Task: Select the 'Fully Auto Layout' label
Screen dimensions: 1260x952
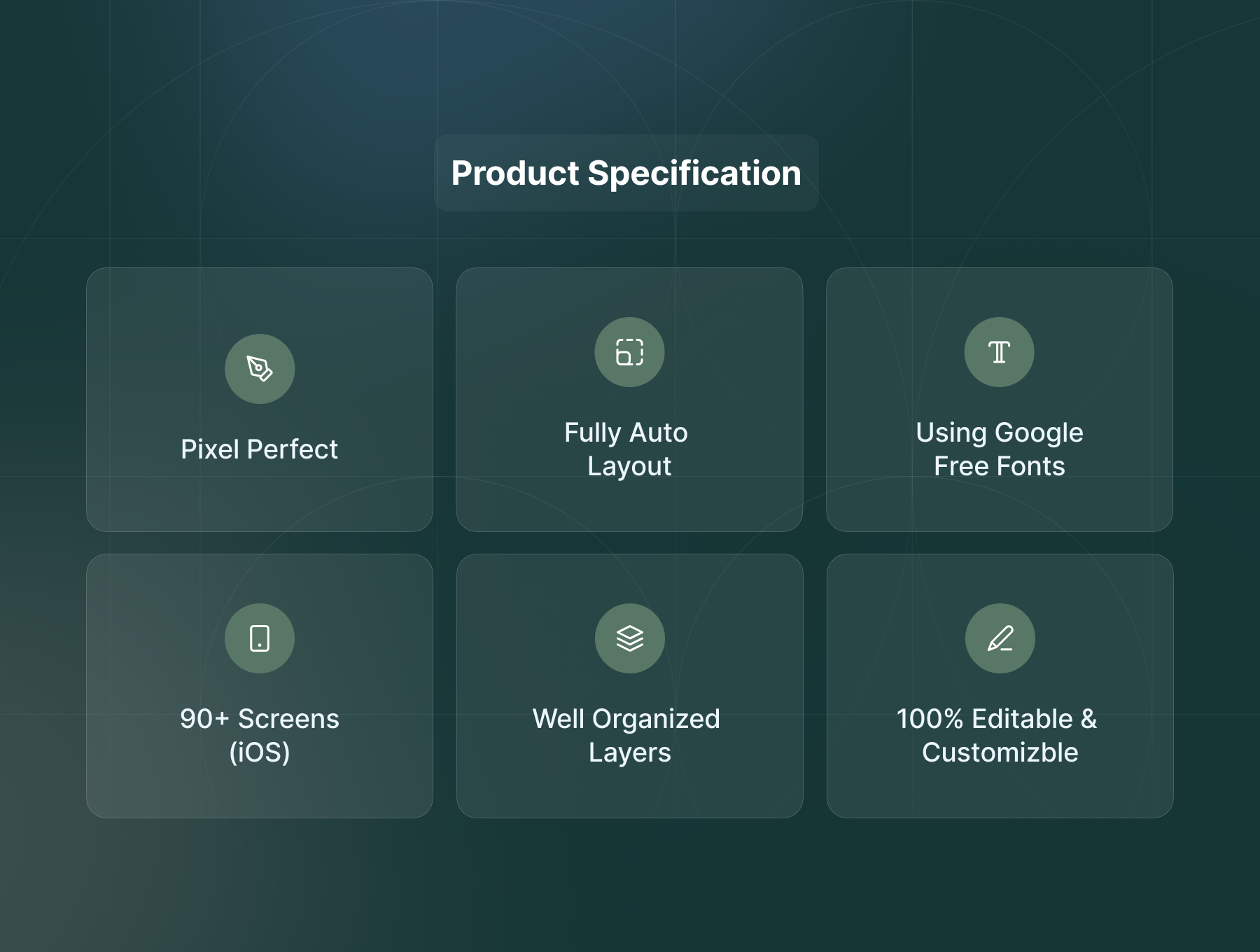Action: click(628, 449)
